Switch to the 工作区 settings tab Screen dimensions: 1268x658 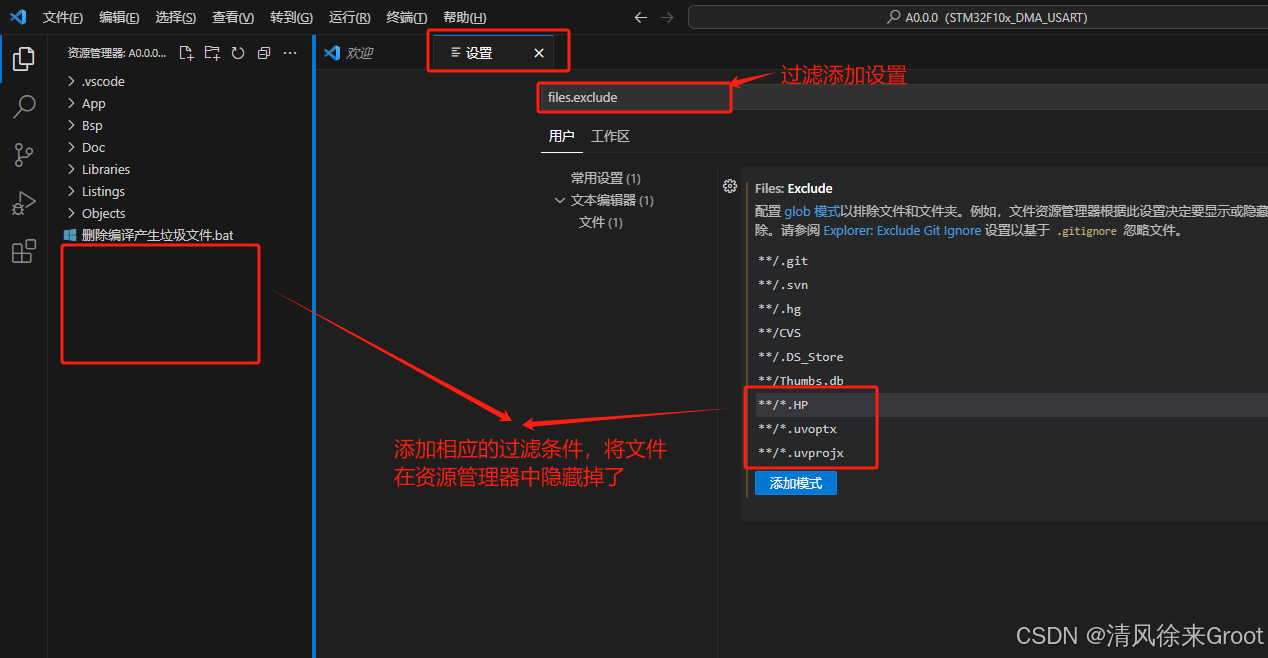[x=610, y=135]
